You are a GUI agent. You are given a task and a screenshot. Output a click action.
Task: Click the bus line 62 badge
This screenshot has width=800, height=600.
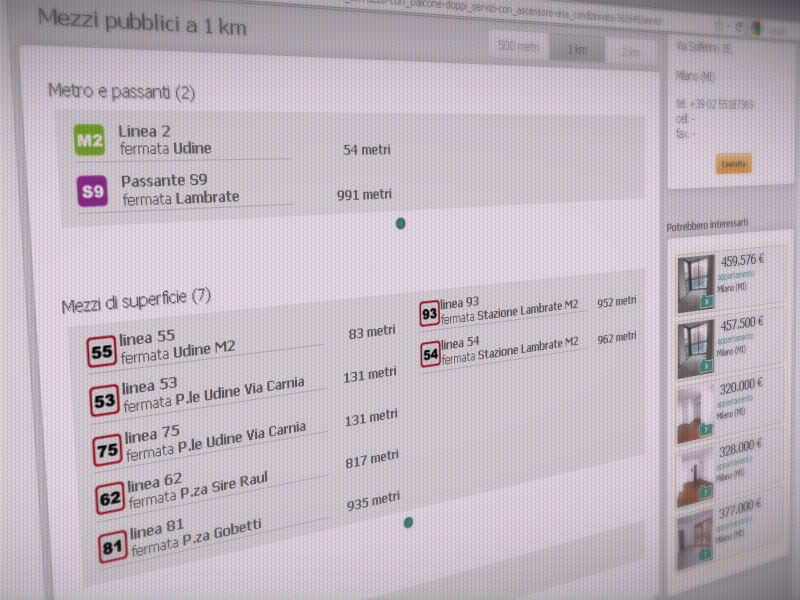pyautogui.click(x=110, y=498)
